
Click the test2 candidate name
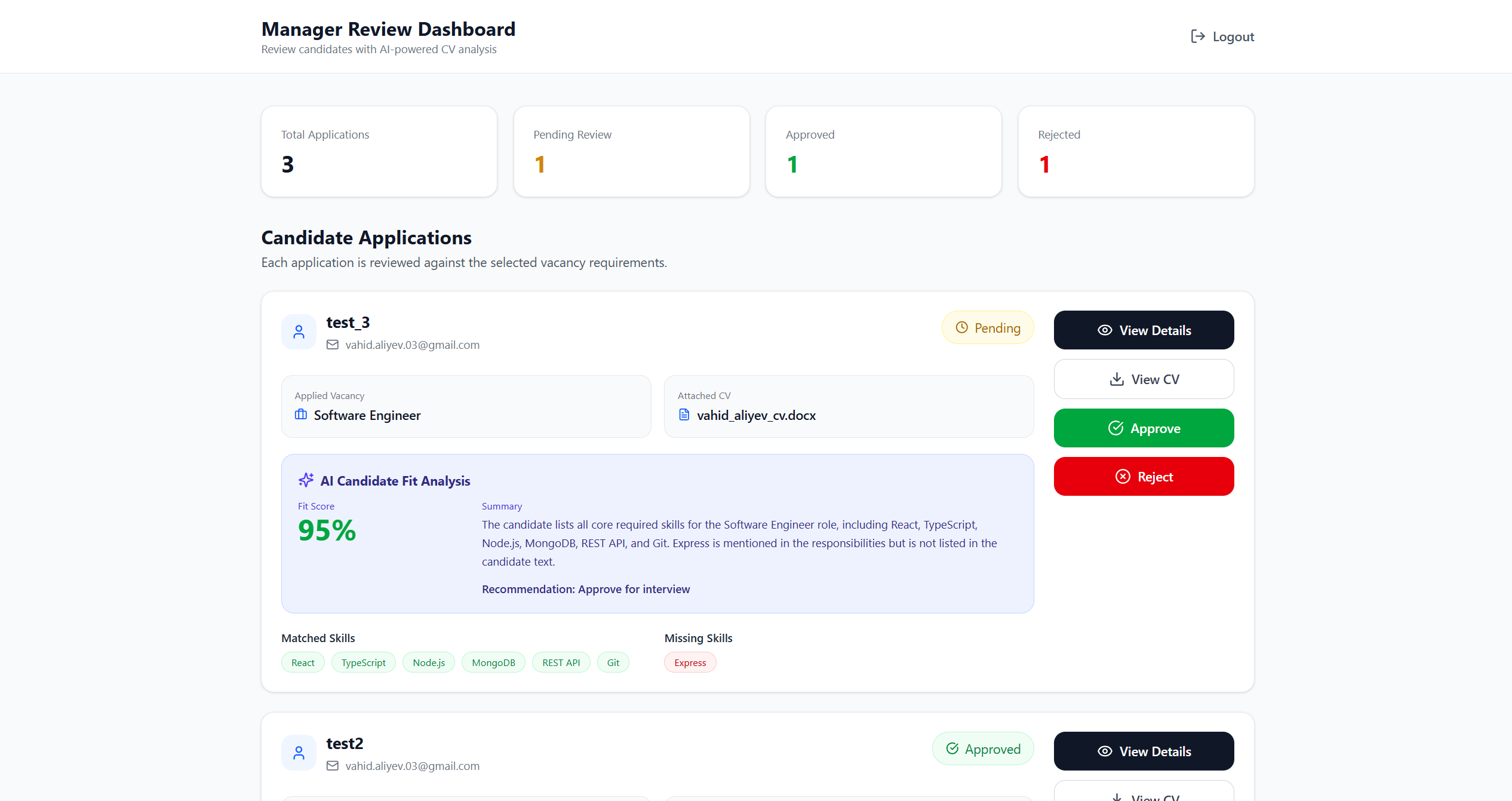click(x=345, y=744)
